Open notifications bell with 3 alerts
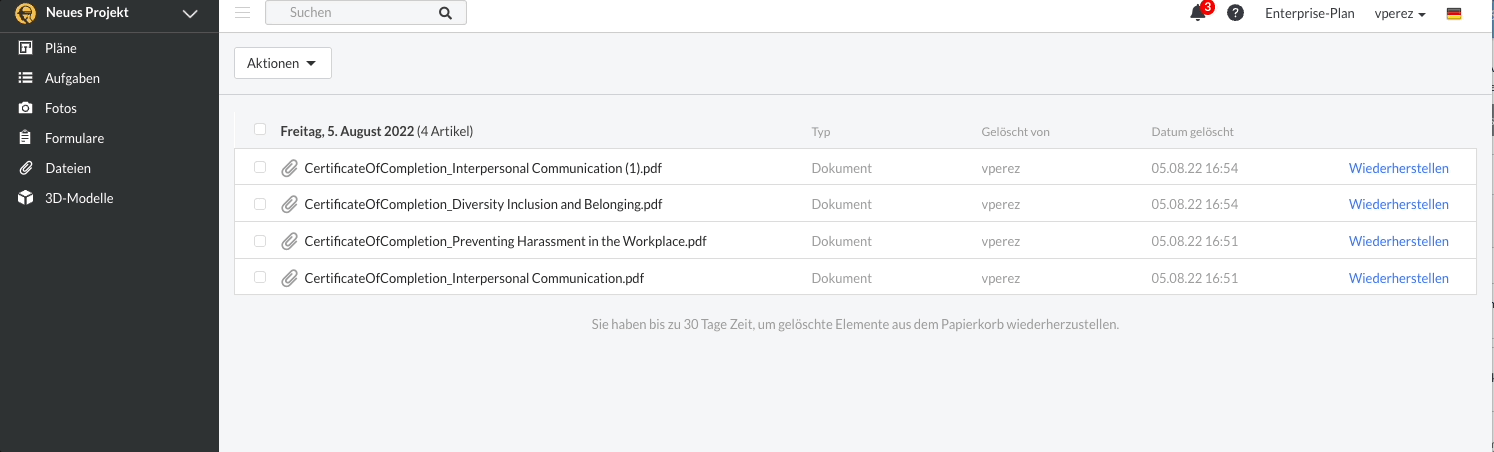Screen dimensions: 1494x452 [x=1198, y=13]
